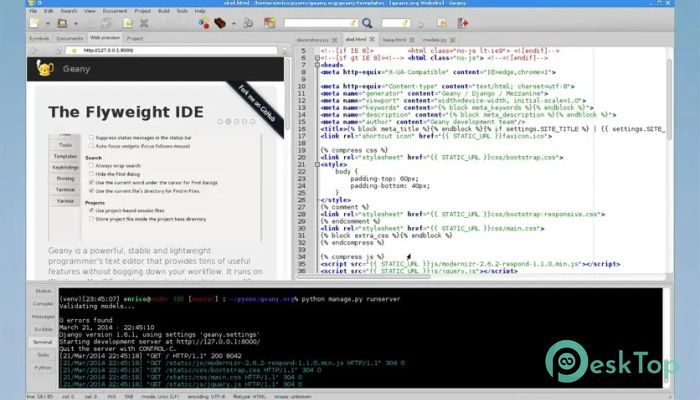Select the second carousel indicator dot

(228, 121)
